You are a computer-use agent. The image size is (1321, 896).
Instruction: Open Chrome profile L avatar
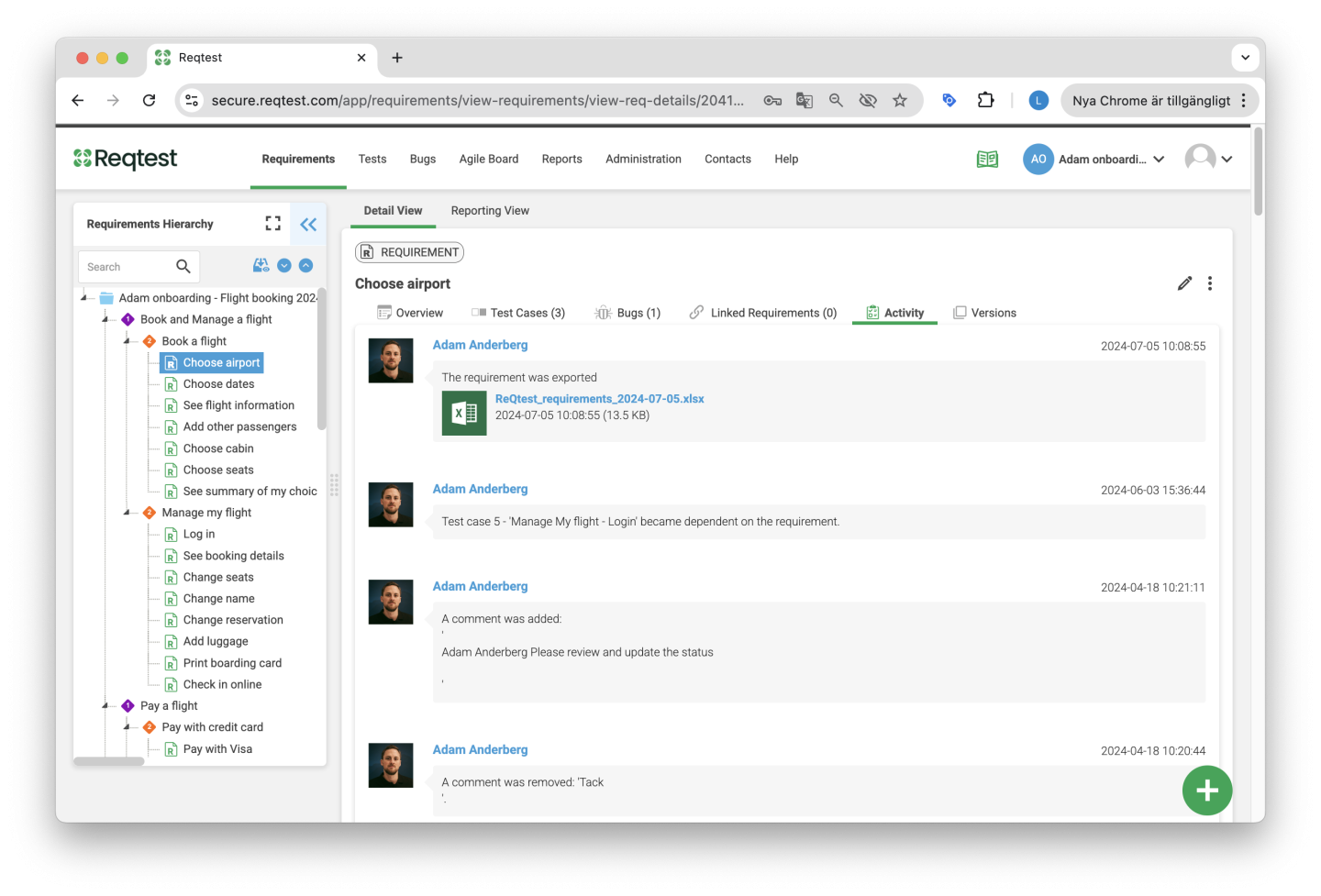coord(1038,100)
